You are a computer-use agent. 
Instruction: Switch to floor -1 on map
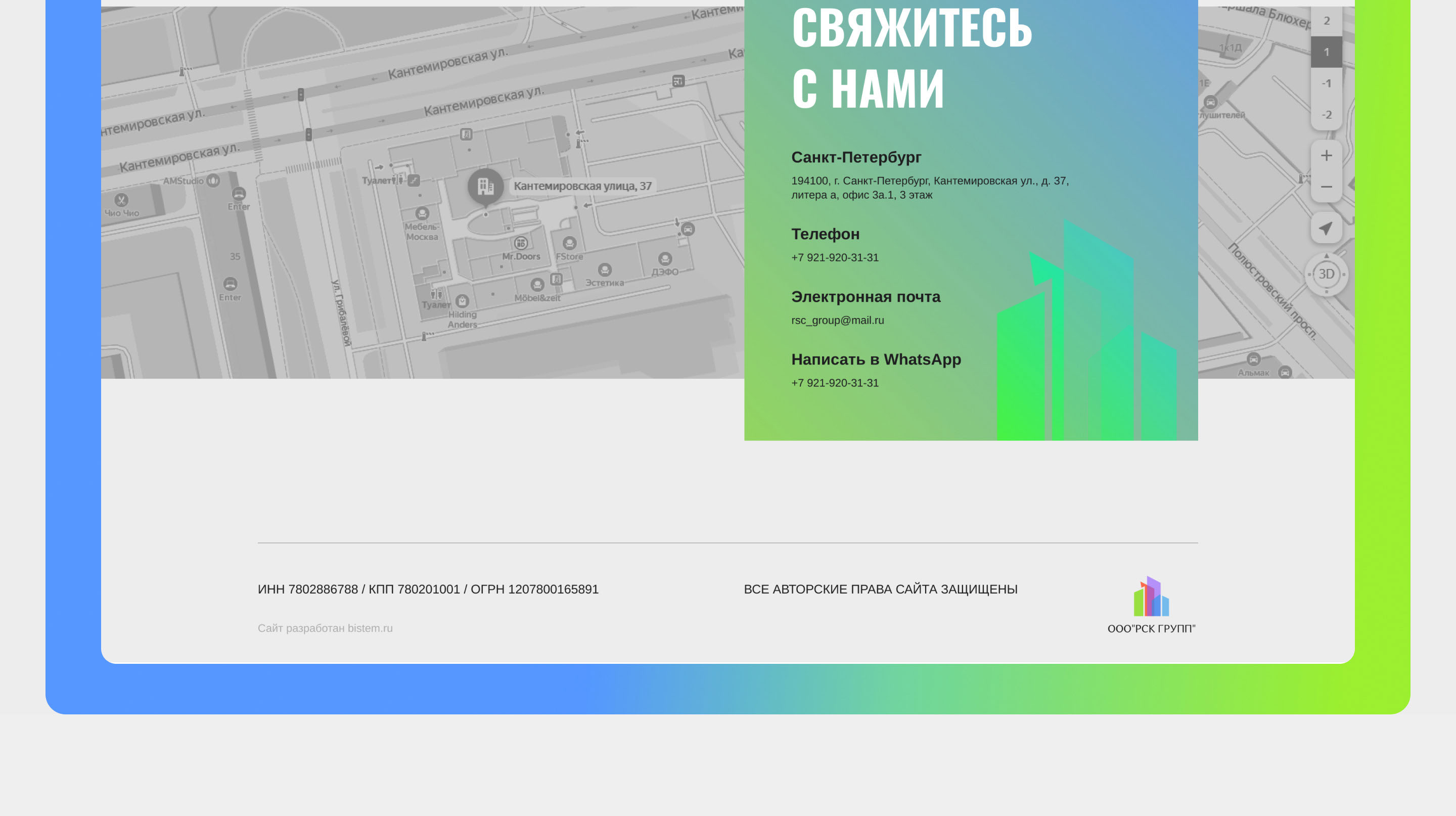[1326, 83]
